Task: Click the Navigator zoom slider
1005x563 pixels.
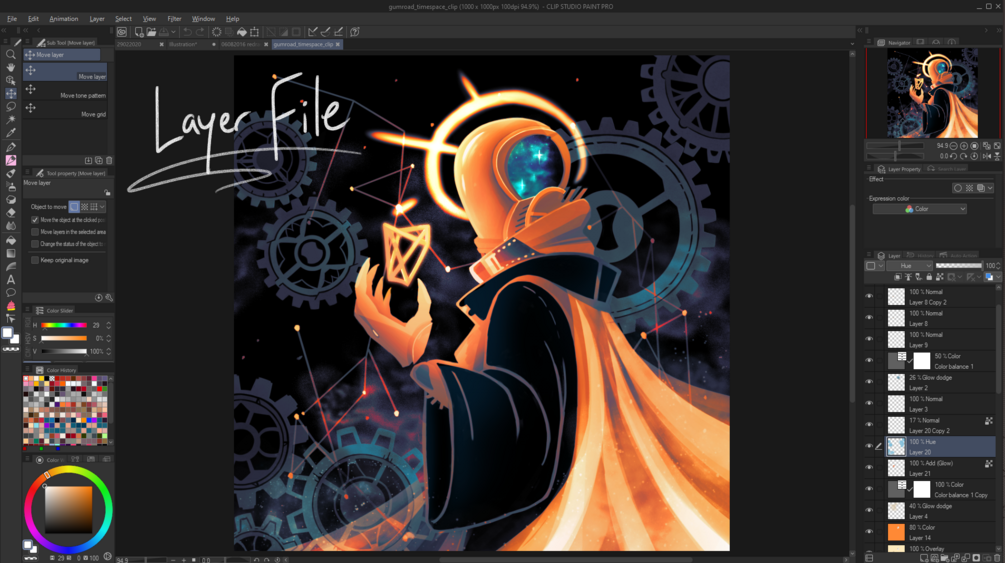Action: (x=895, y=146)
